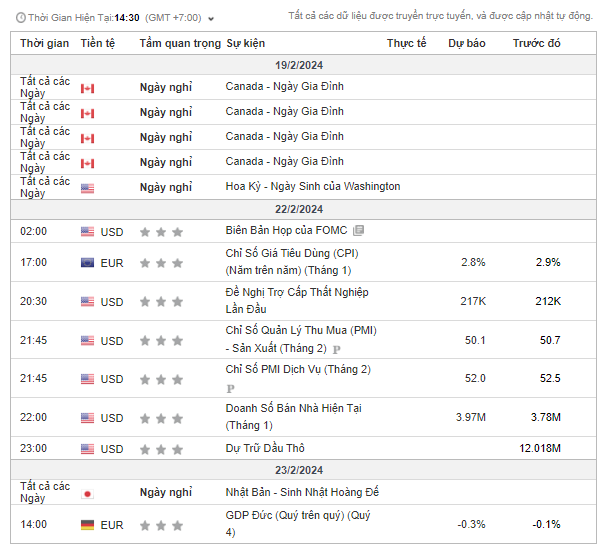The image size is (605, 555).
Task: Click the EU flag on the 17:00 CPI row
Action: pos(87,263)
